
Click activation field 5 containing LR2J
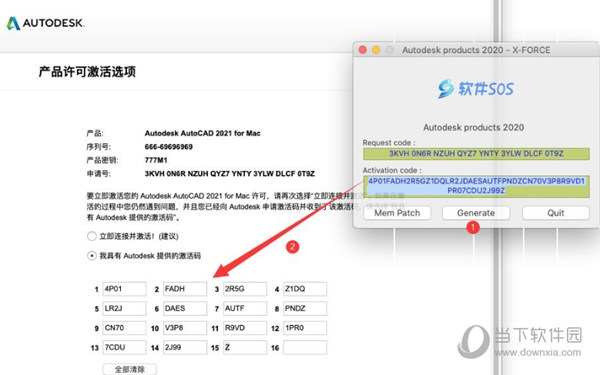click(124, 308)
